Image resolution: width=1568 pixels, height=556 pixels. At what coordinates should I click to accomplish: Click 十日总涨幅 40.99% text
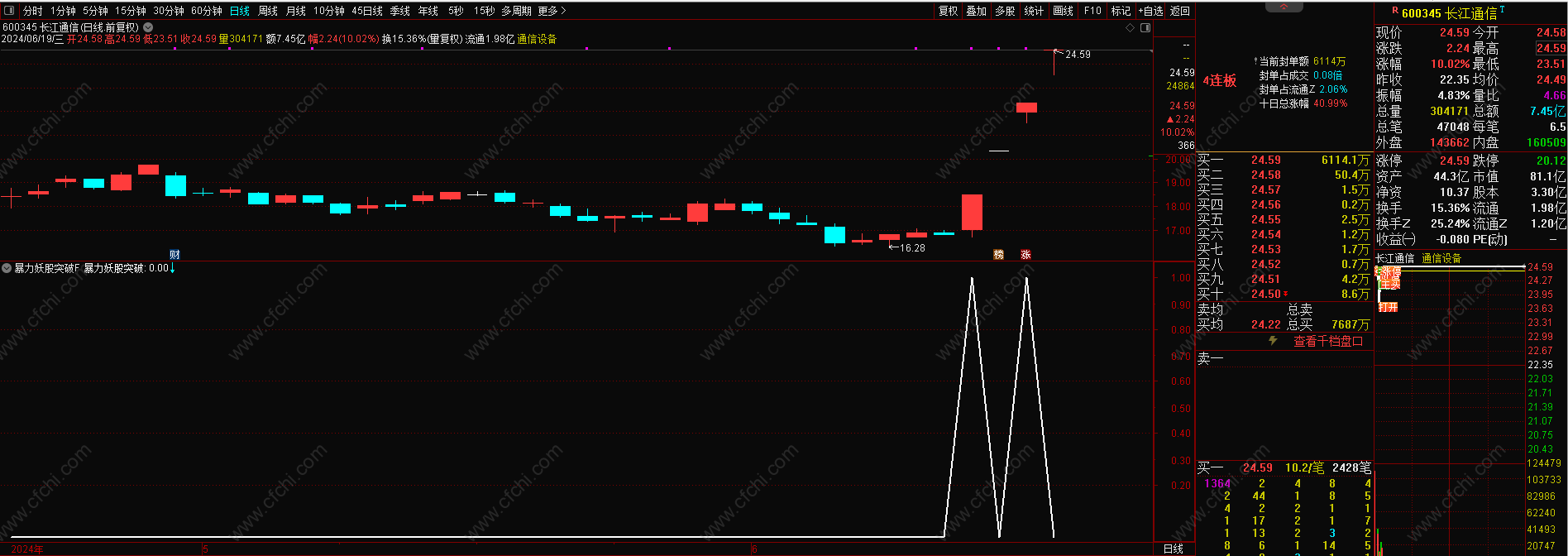coord(1303,103)
